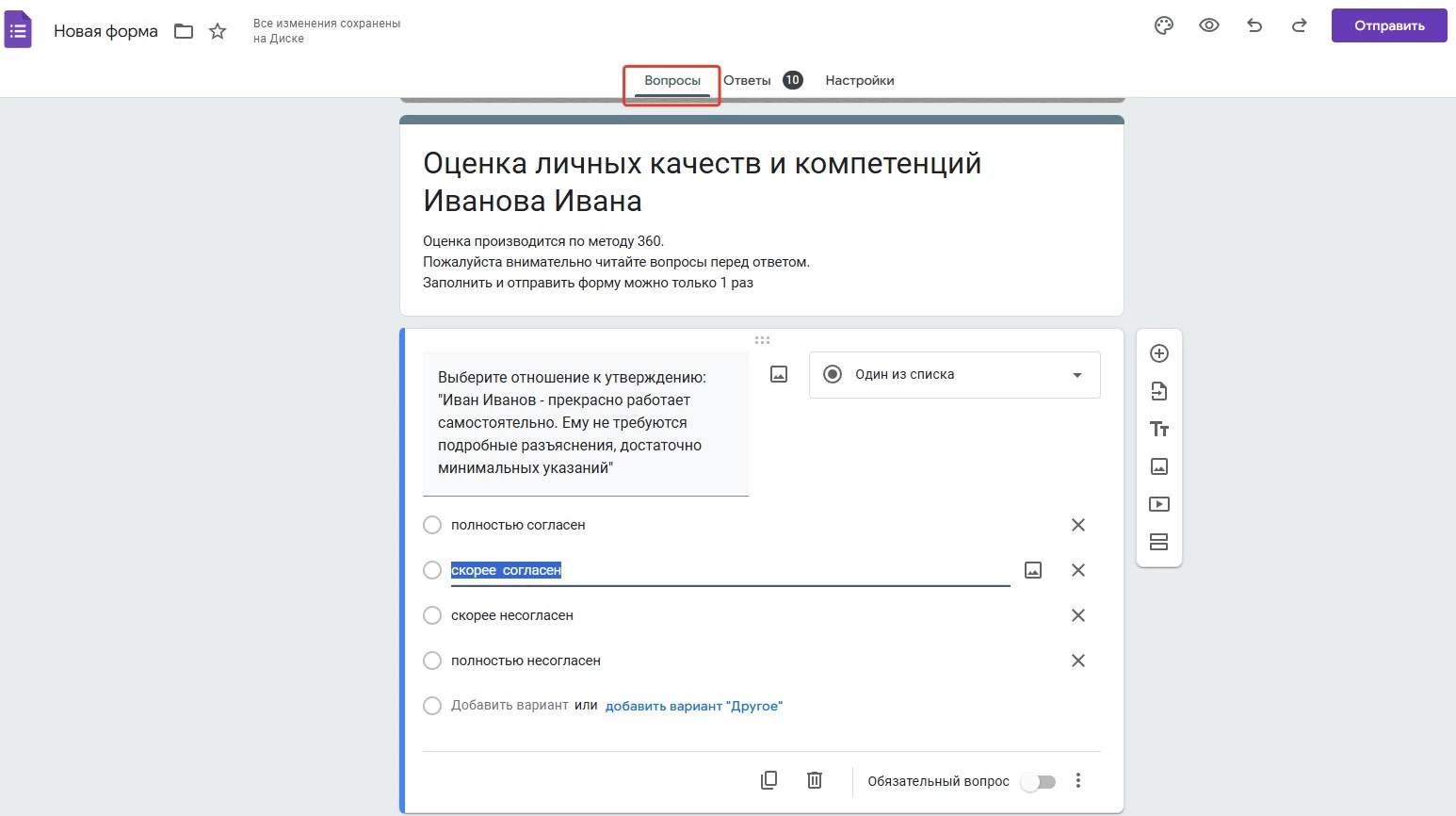1456x816 pixels.
Task: Delete the current question
Action: 815,780
